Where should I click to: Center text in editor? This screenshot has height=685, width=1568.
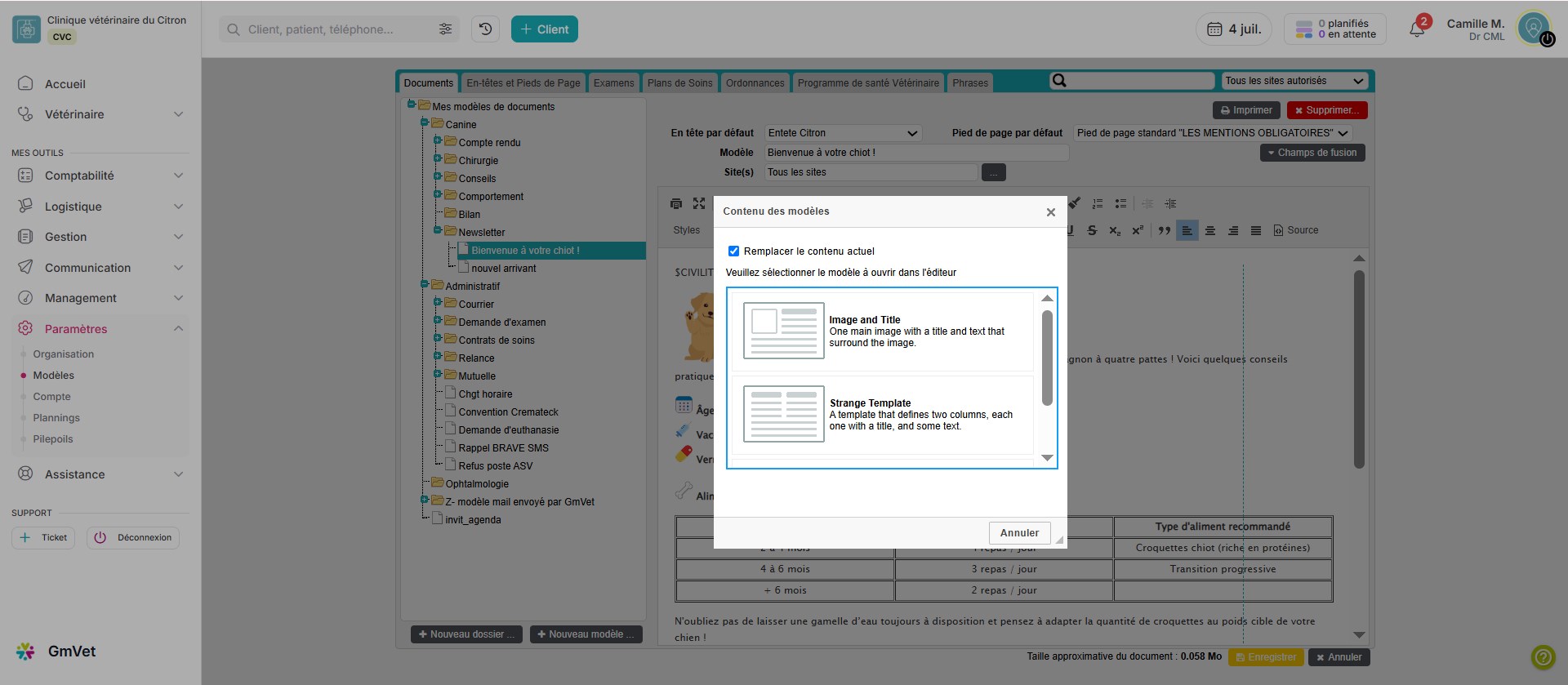click(1210, 230)
